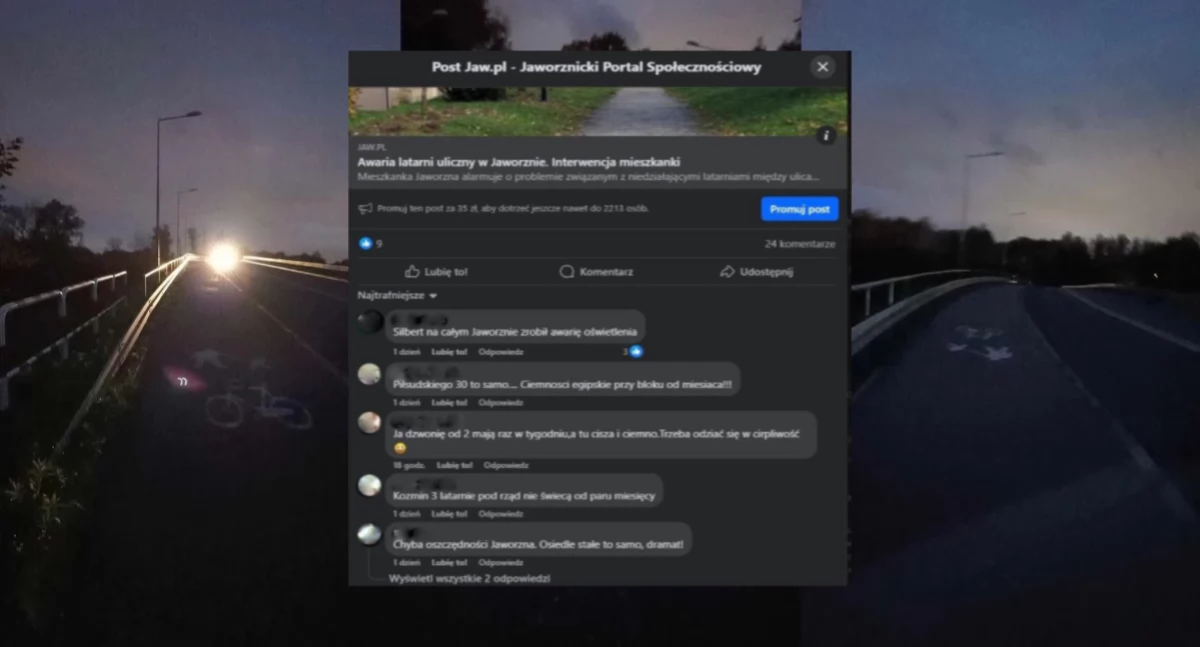Open the avatar beside the 'Ja dzwonię' comment
Image resolution: width=1200 pixels, height=647 pixels.
(x=370, y=422)
